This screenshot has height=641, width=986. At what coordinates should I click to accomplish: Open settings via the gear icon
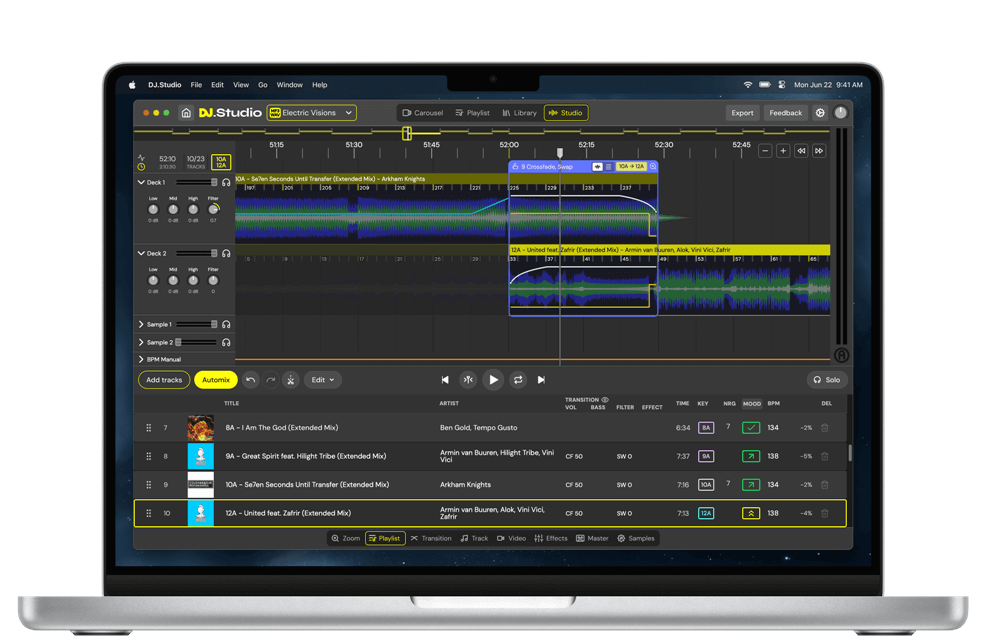tap(820, 113)
